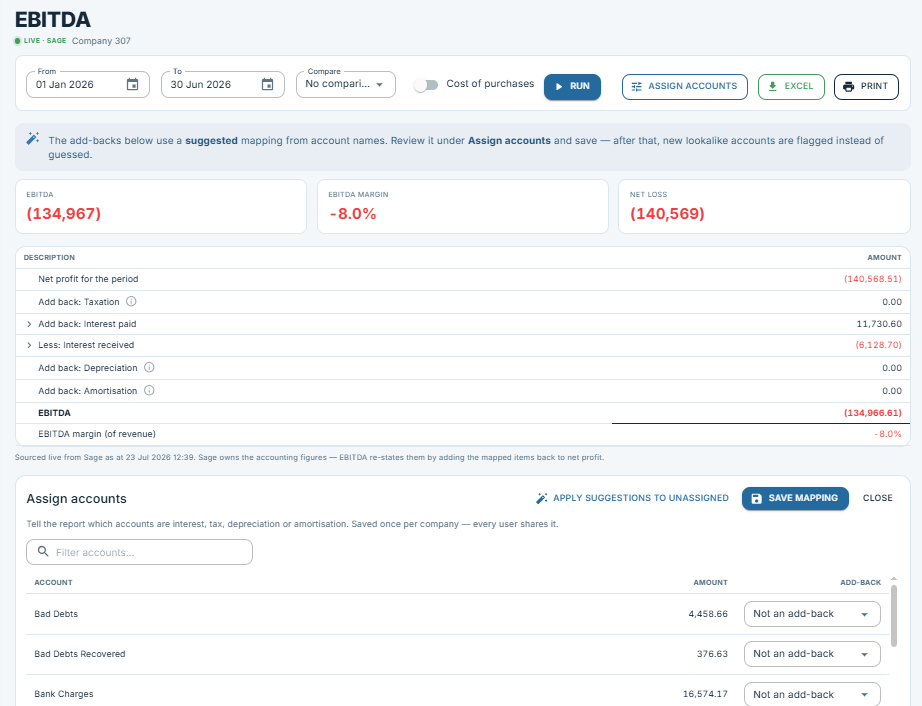This screenshot has height=706, width=922.
Task: Click the EBITDA summary card
Action: click(x=161, y=206)
